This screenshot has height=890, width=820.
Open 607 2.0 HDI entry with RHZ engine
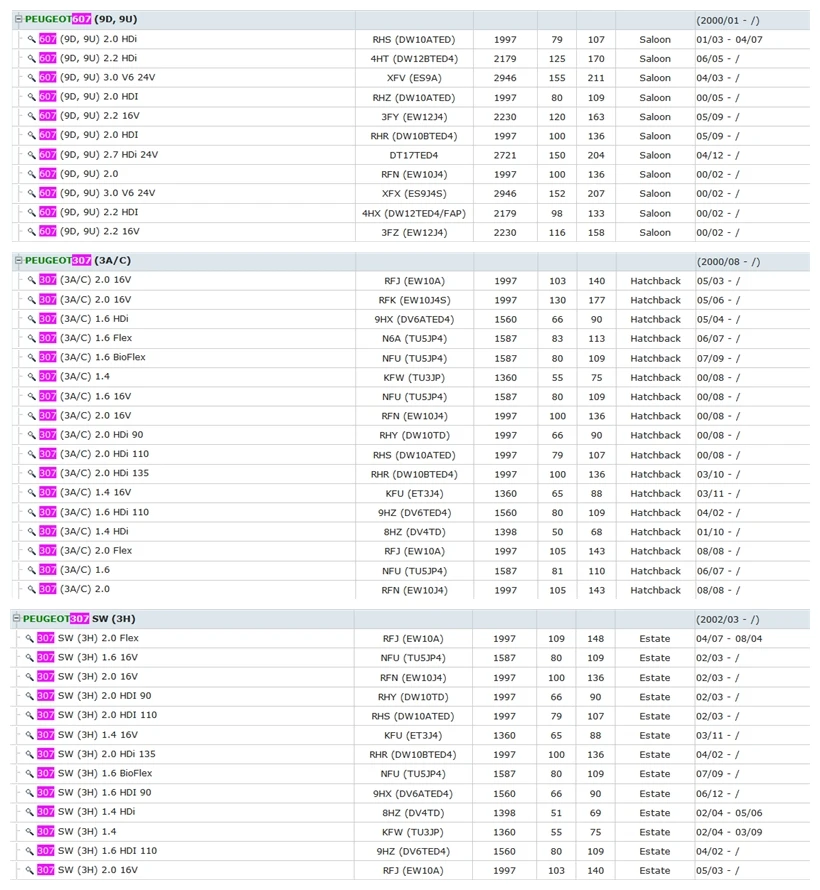pyautogui.click(x=89, y=97)
